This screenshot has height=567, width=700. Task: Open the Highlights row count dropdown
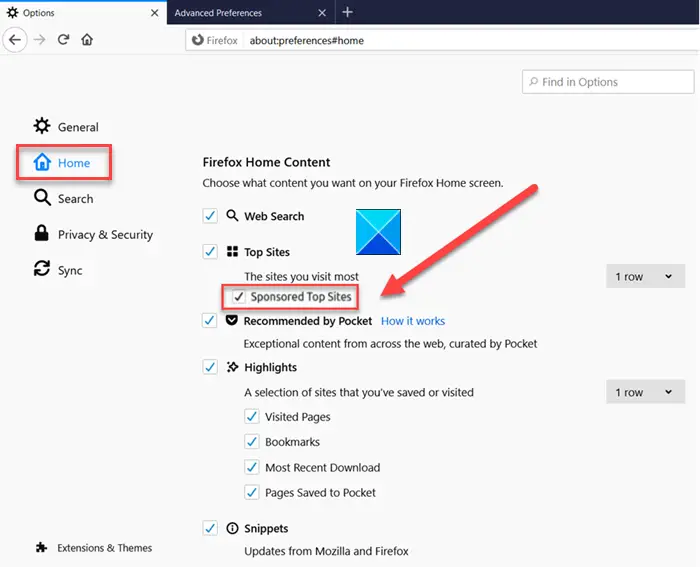click(x=645, y=392)
